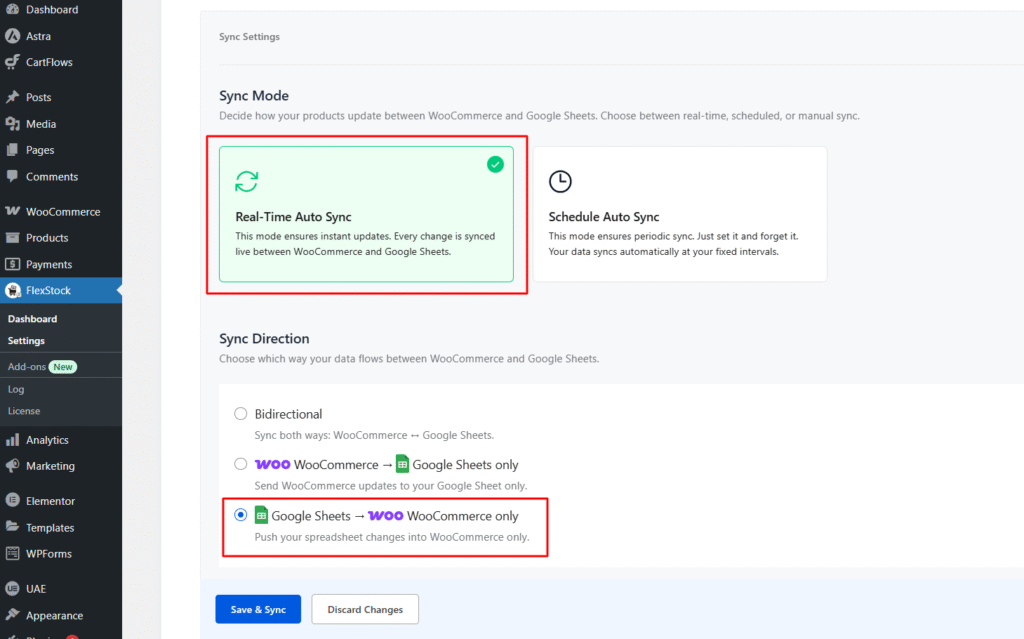This screenshot has width=1024, height=639.
Task: Click the FlexStock plugin icon
Action: [x=12, y=290]
